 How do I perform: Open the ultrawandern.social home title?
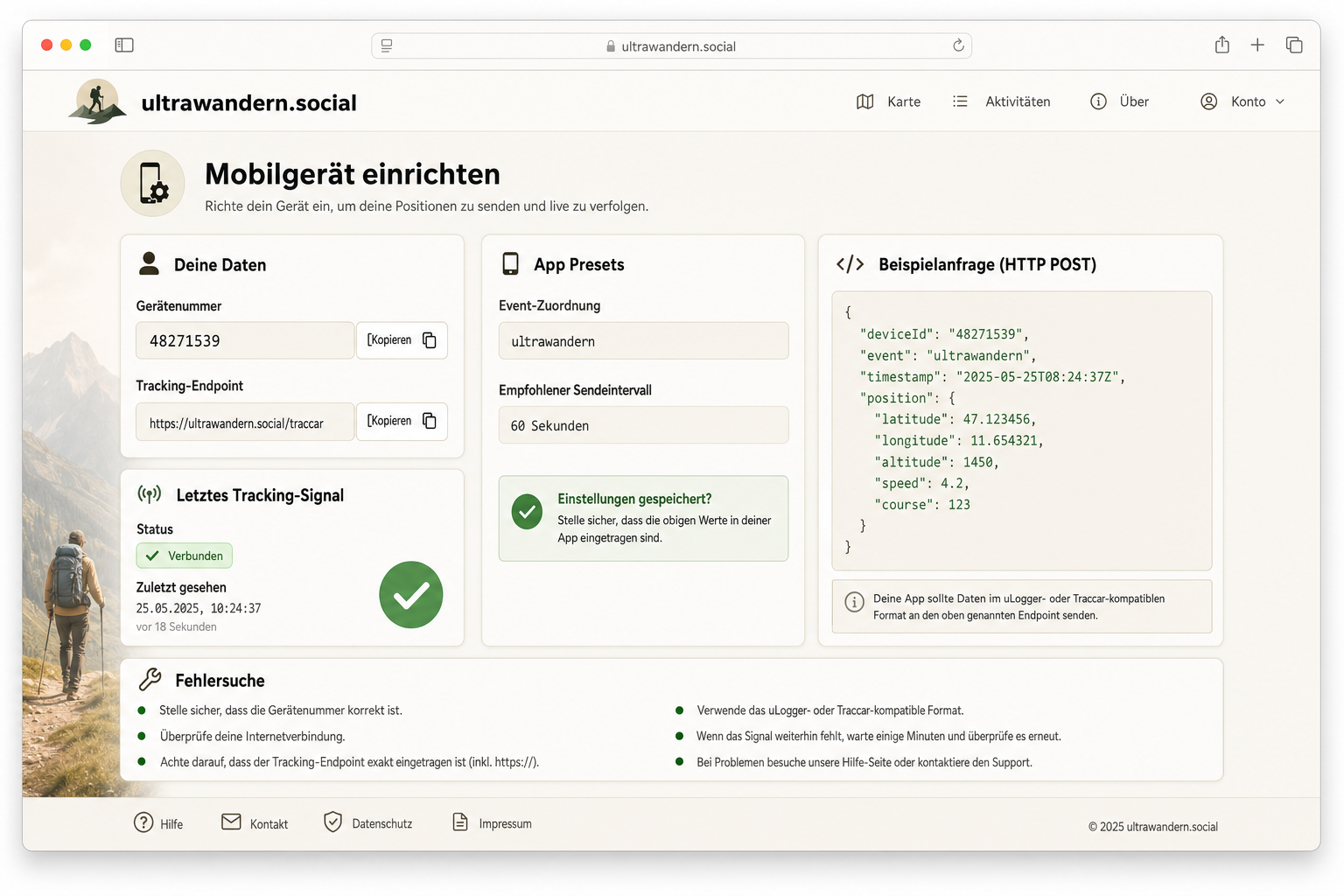[x=248, y=102]
